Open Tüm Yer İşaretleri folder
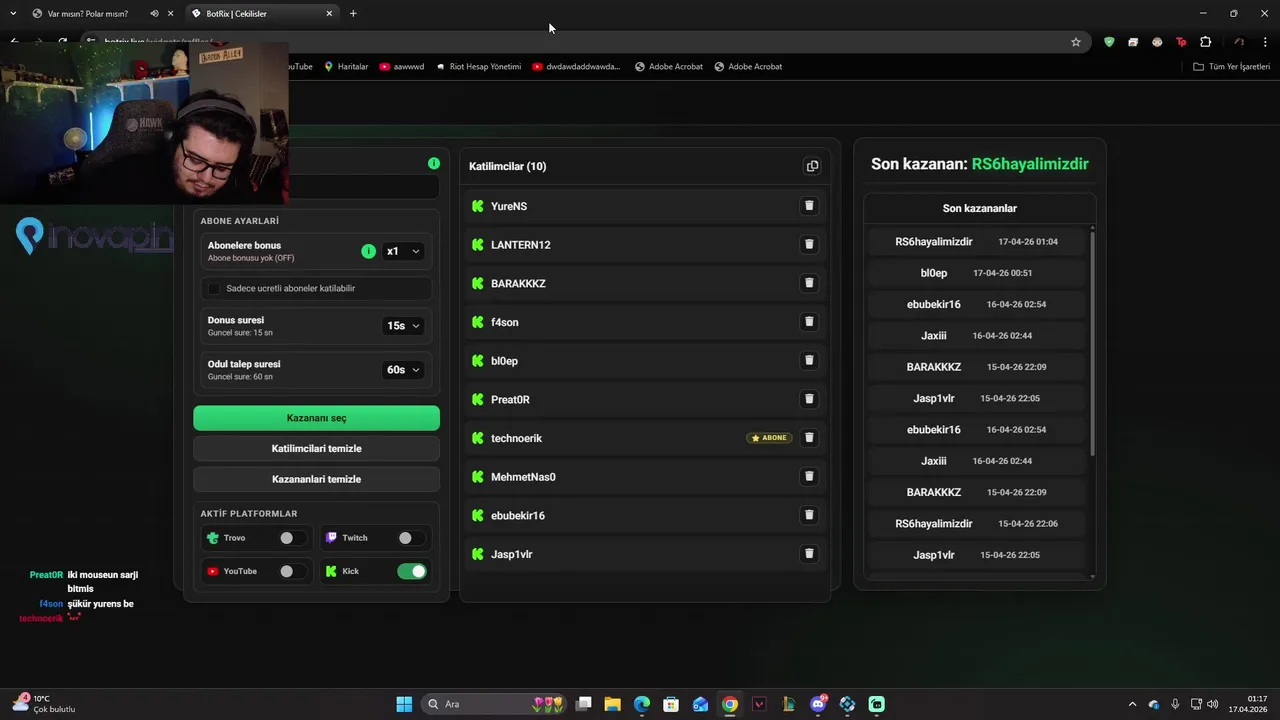The width and height of the screenshot is (1280, 720). (1231, 66)
